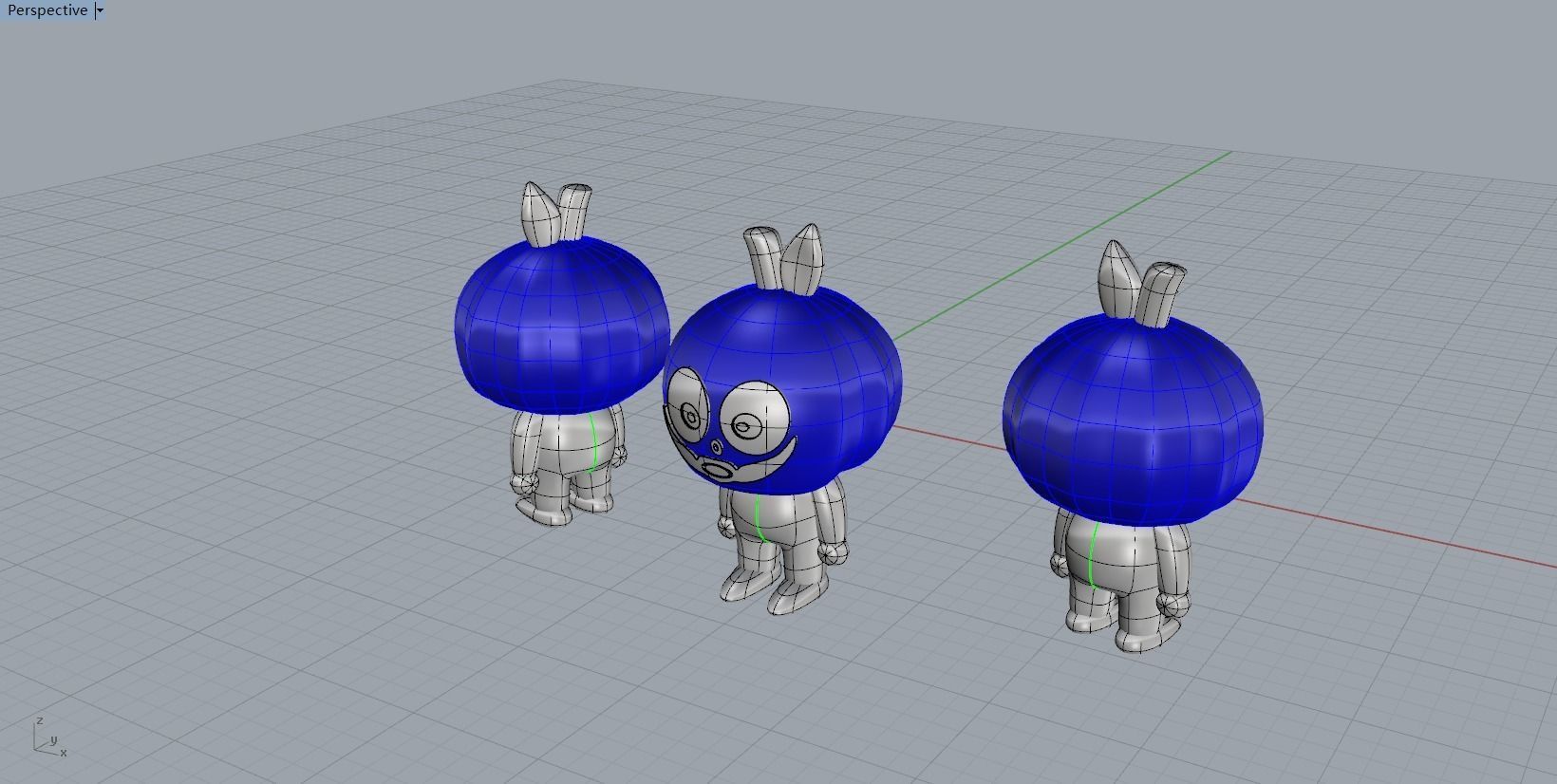1557x784 pixels.
Task: Select the left rabbit character's blue head
Action: coord(560,326)
